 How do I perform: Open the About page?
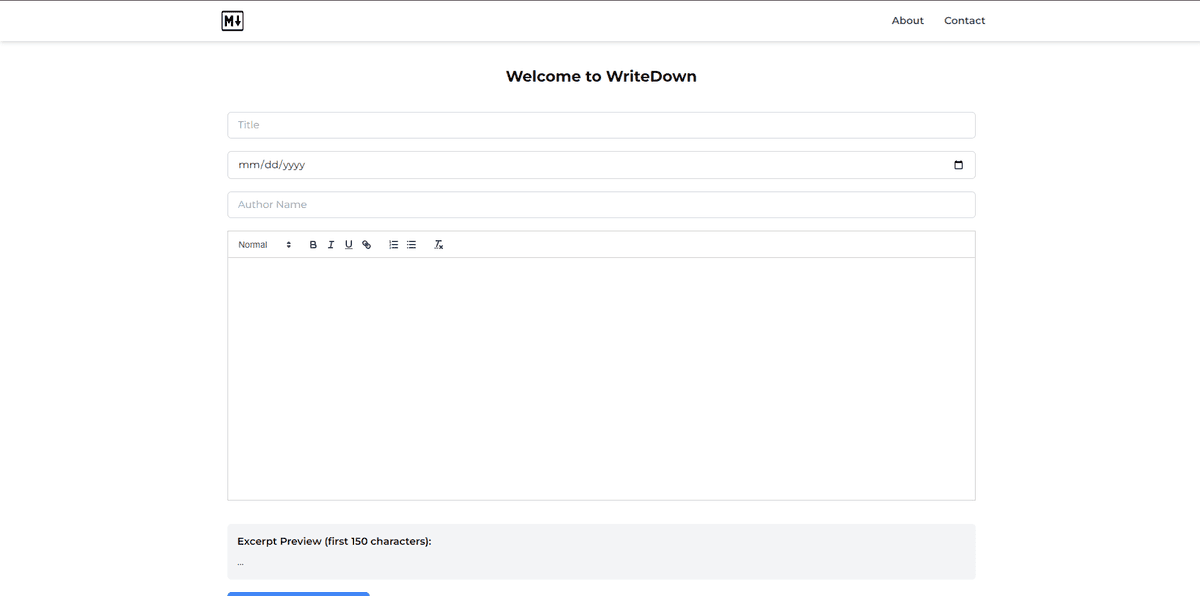(x=908, y=21)
